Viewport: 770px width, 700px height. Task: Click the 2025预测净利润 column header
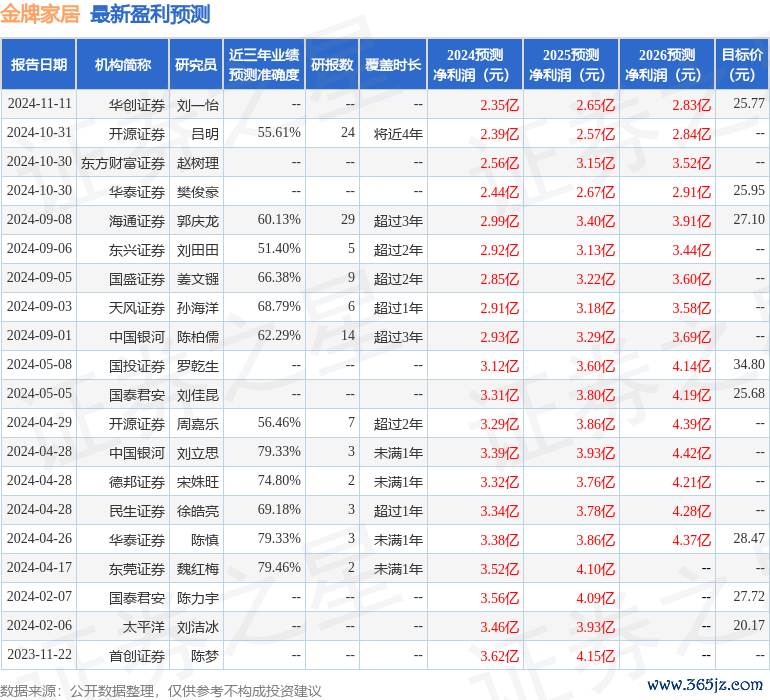tap(571, 65)
